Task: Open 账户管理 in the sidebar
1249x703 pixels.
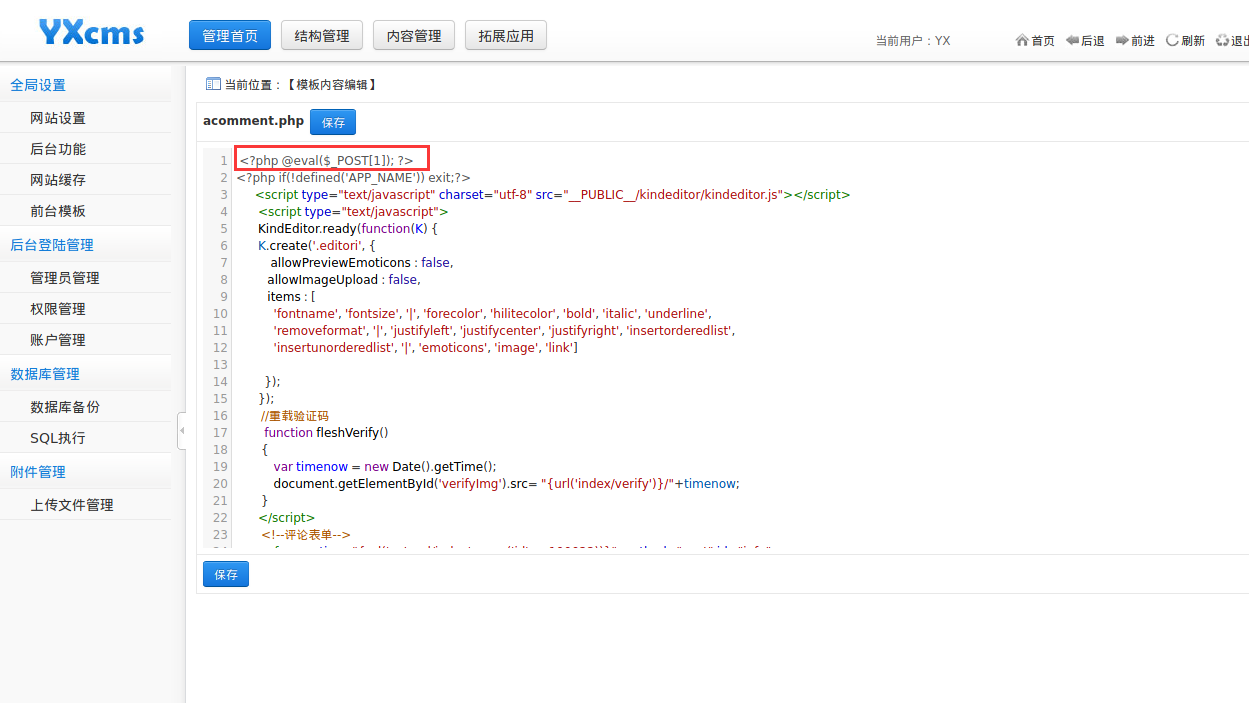Action: tap(58, 340)
